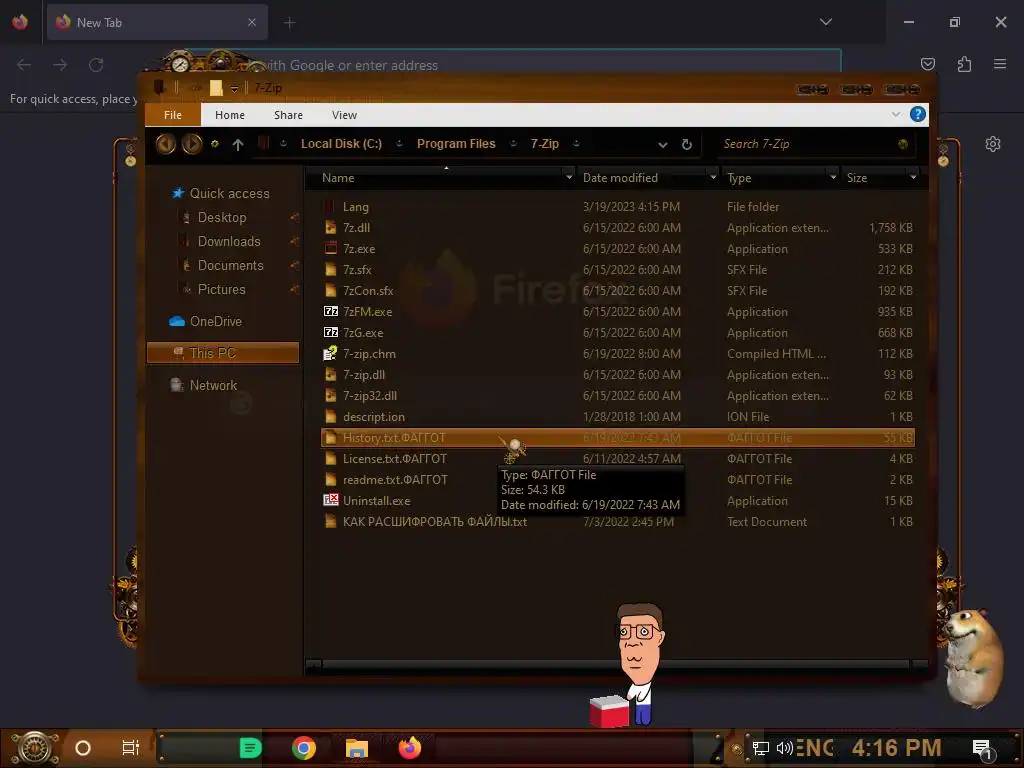Screen dimensions: 1024x768
Task: Open the Start button on taskbar
Action: click(35, 748)
